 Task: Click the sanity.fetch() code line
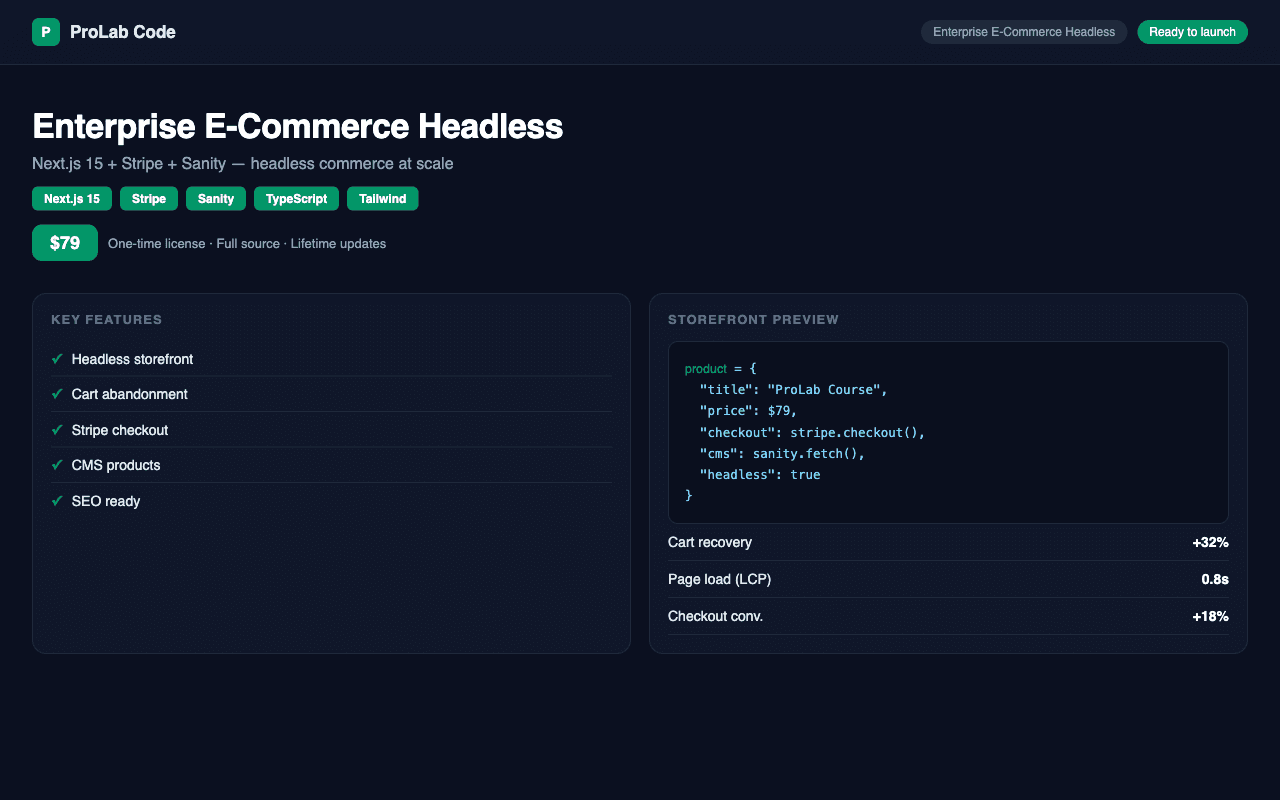783,453
